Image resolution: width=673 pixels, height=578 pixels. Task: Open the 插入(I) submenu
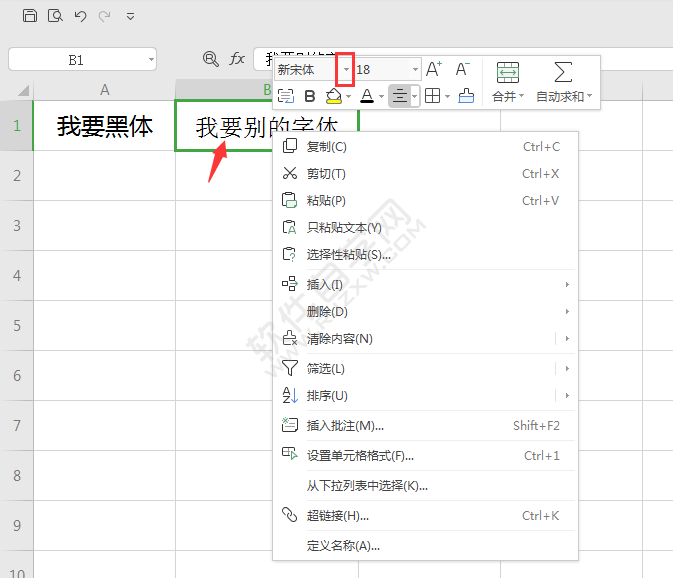tap(425, 284)
